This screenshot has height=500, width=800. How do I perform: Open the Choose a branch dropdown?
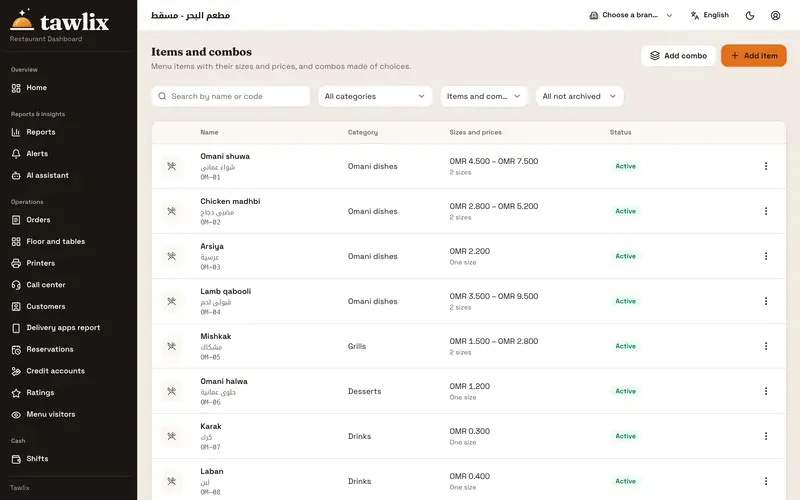pos(631,15)
